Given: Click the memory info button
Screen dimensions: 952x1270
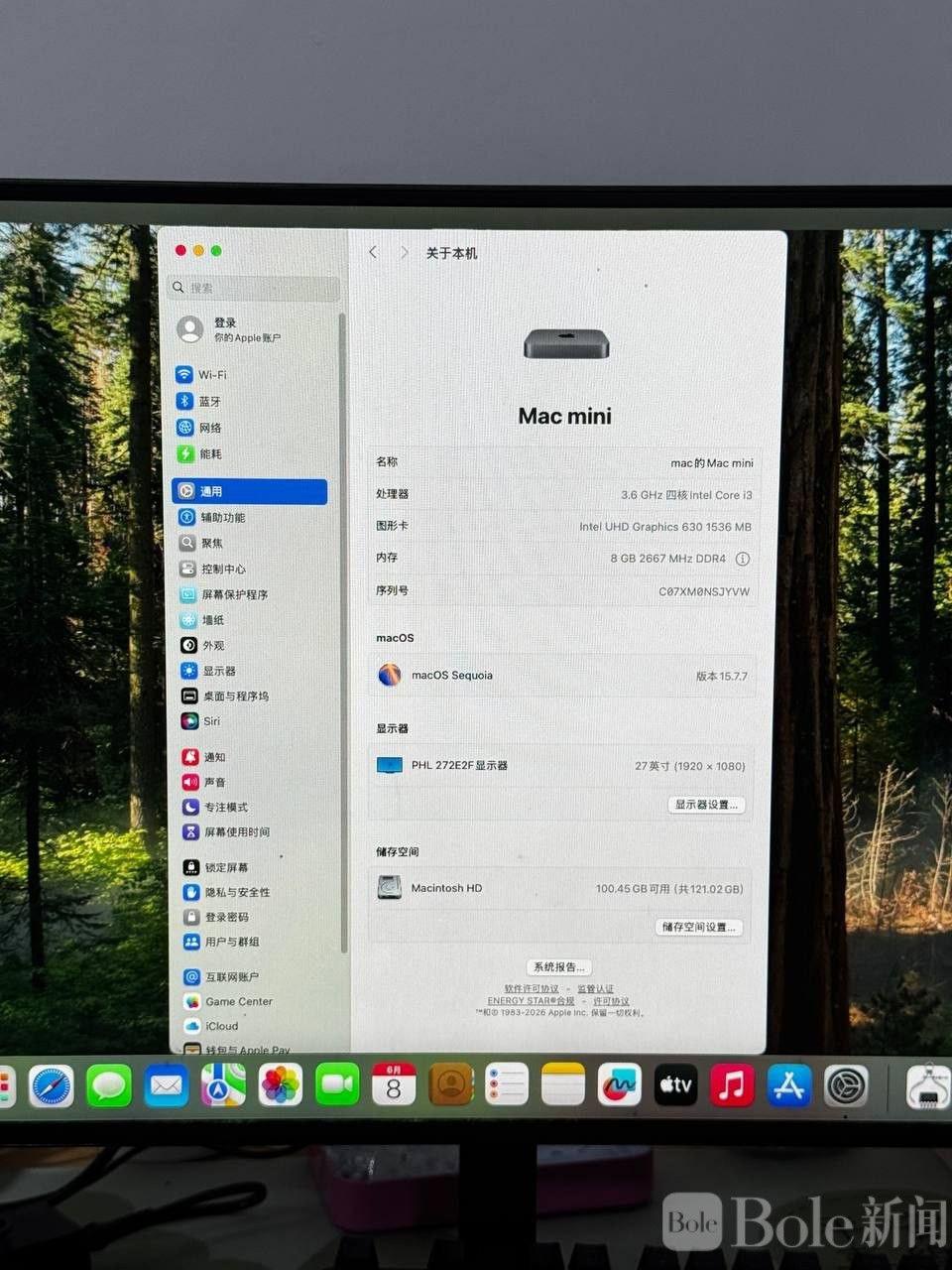Looking at the screenshot, I should [742, 559].
